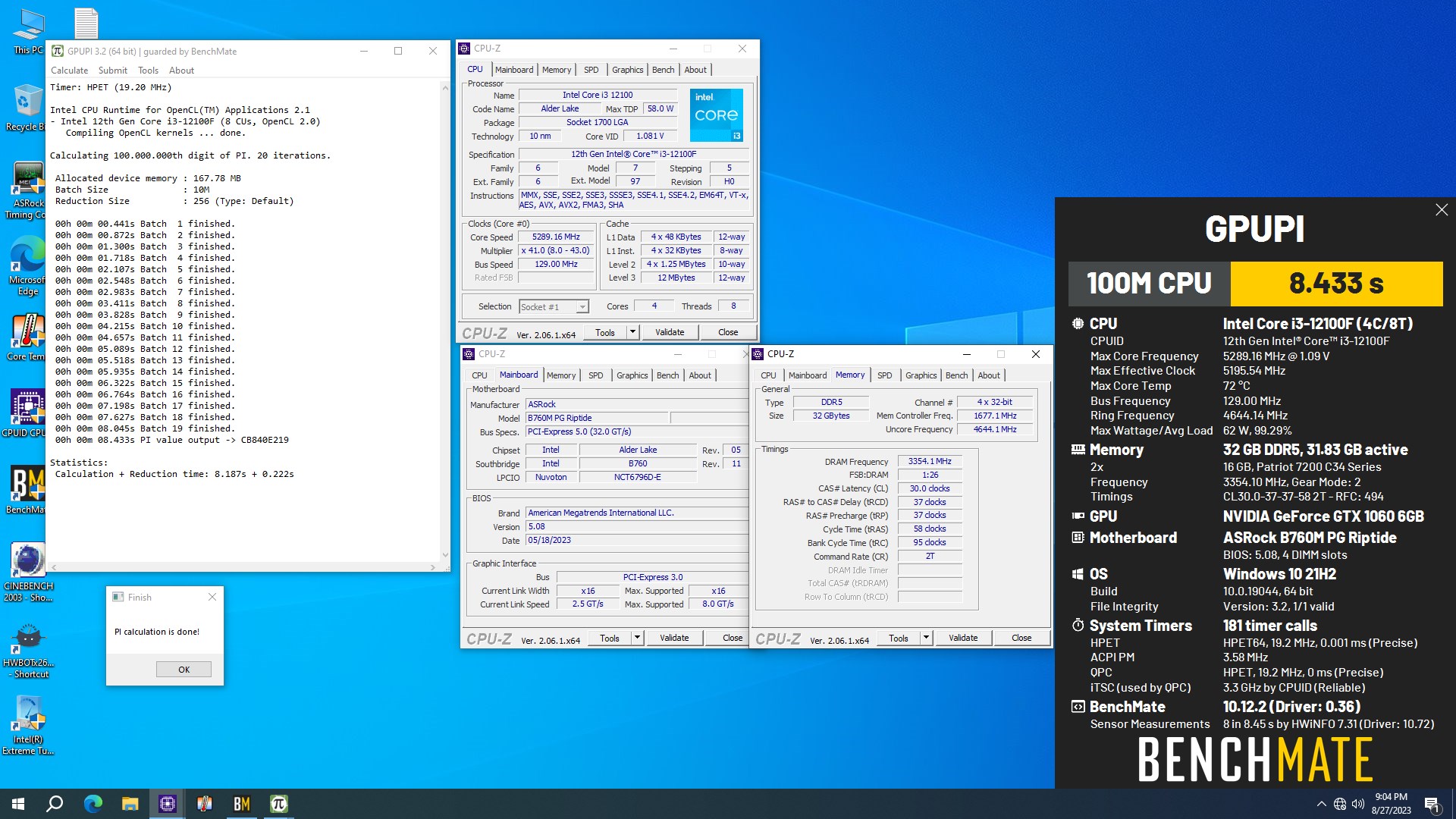Show hidden tray icons chevron
The height and width of the screenshot is (819, 1456).
tap(1321, 804)
